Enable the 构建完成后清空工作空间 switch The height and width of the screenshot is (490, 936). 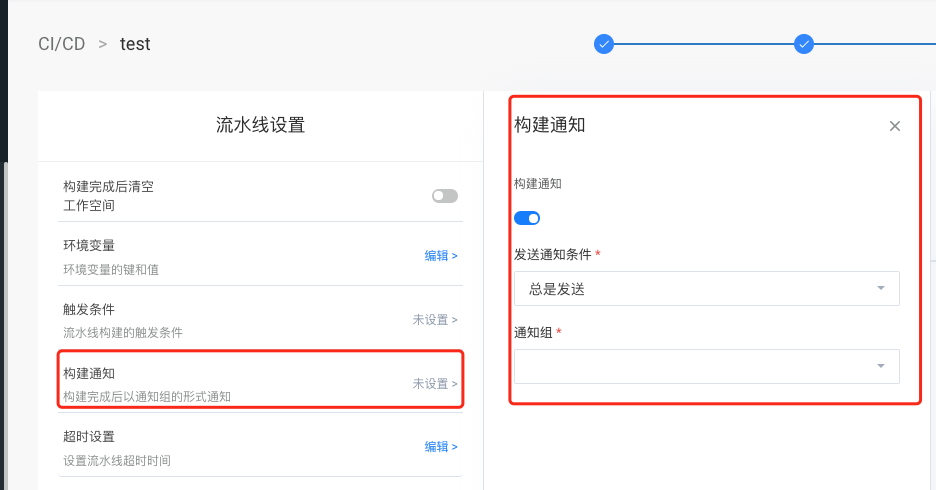click(444, 196)
